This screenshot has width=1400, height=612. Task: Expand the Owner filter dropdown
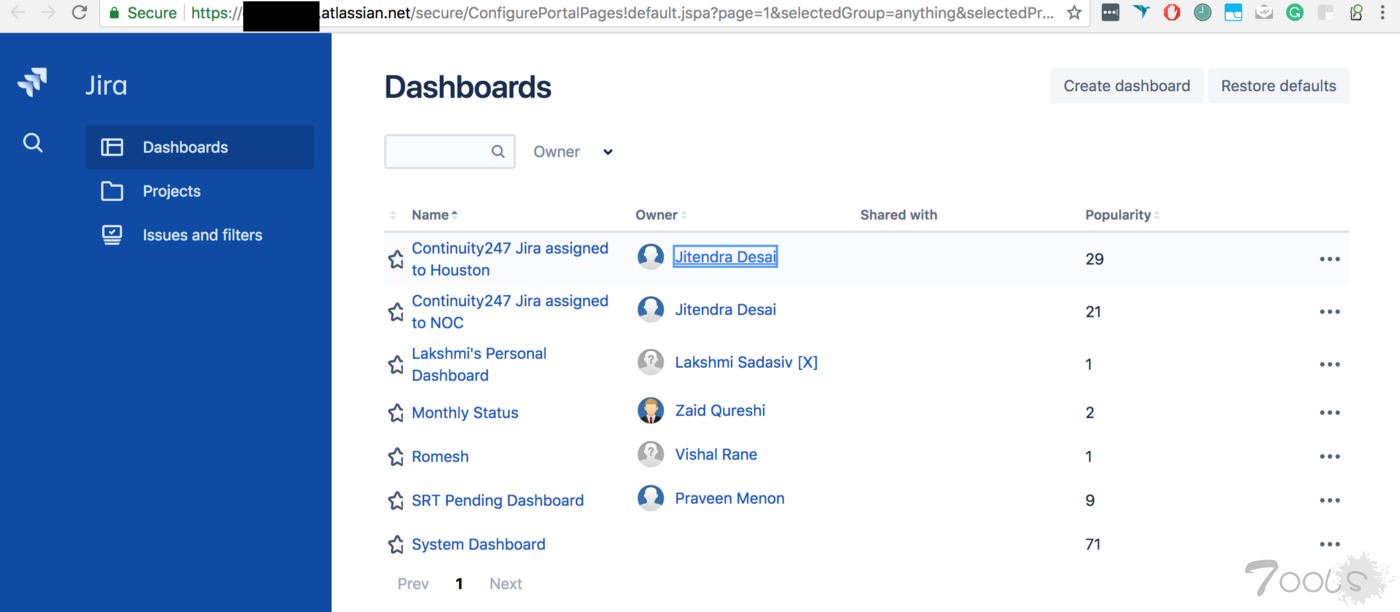[573, 152]
